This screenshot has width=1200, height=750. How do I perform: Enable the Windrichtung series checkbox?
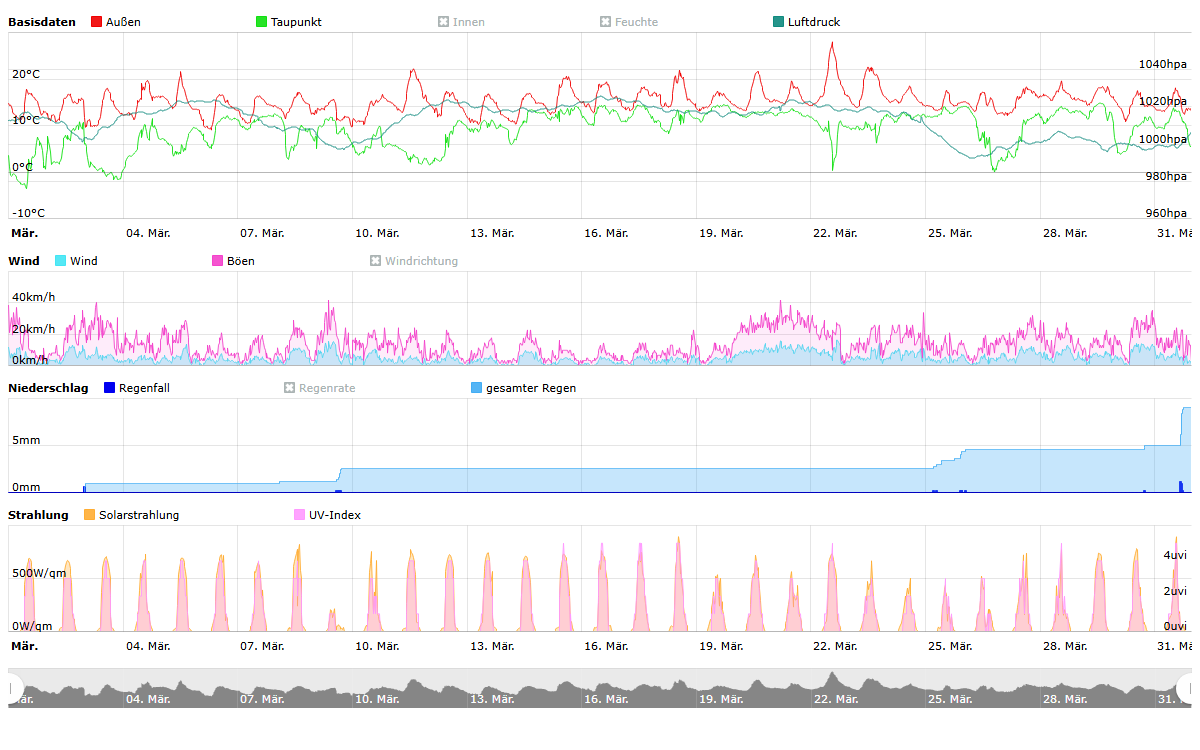(x=376, y=261)
